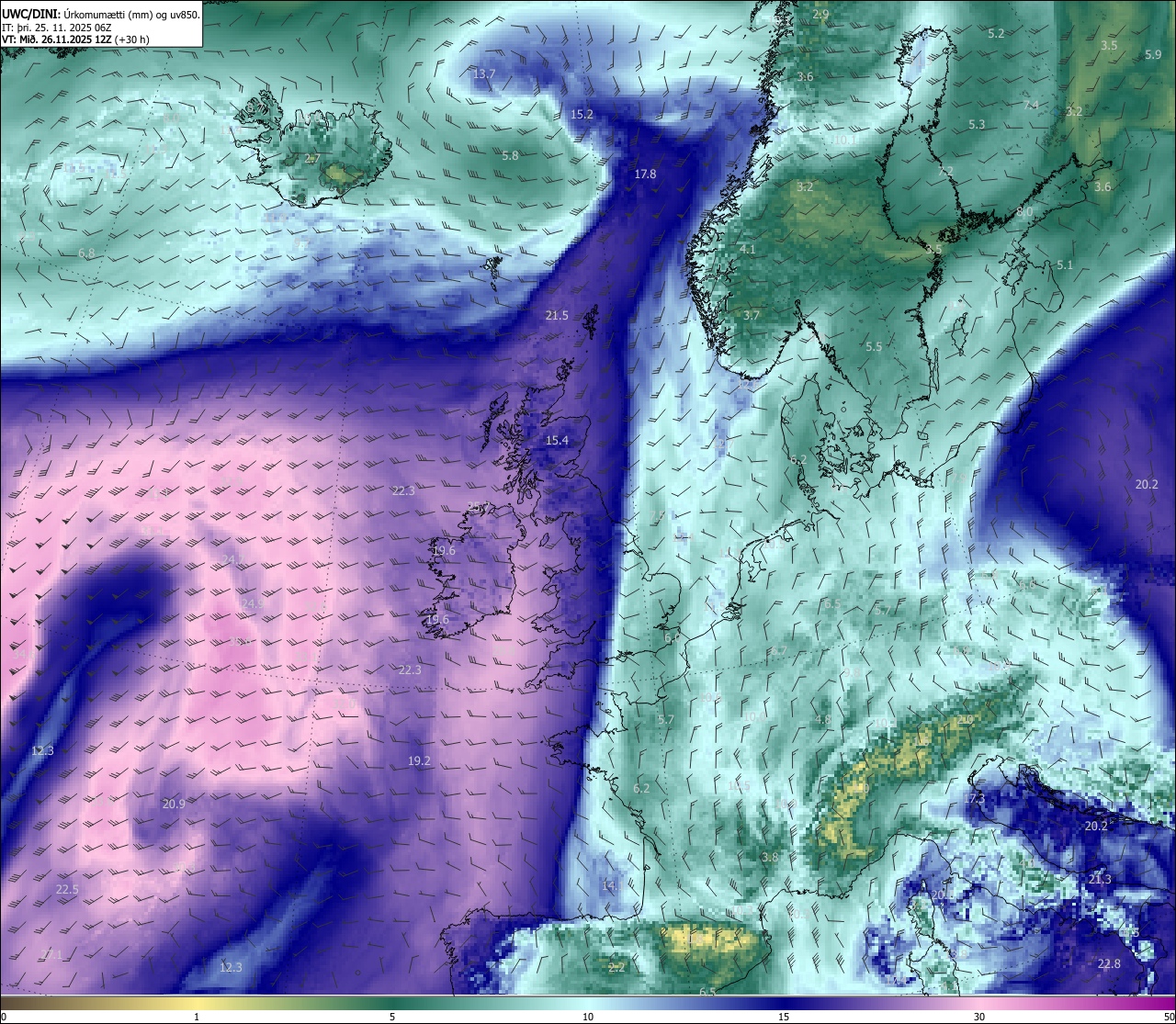
Task: Select the map value 4.1 over Norway
Action: point(747,249)
